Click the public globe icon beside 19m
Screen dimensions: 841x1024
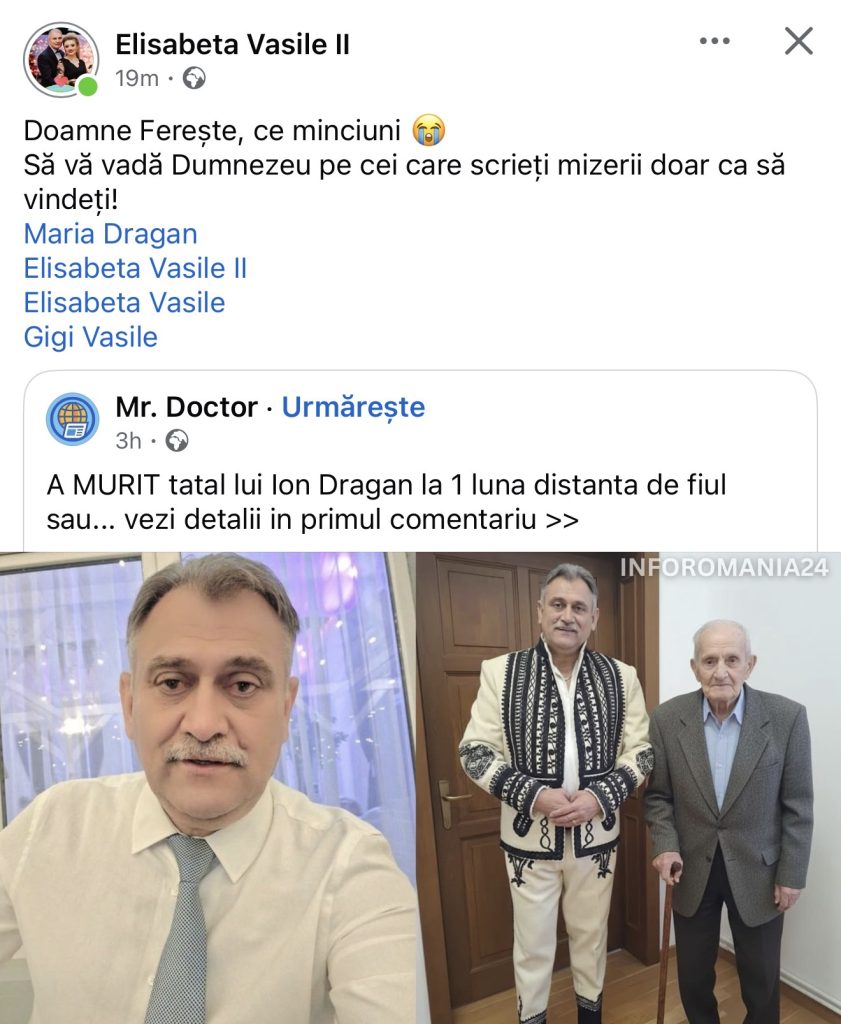point(194,78)
